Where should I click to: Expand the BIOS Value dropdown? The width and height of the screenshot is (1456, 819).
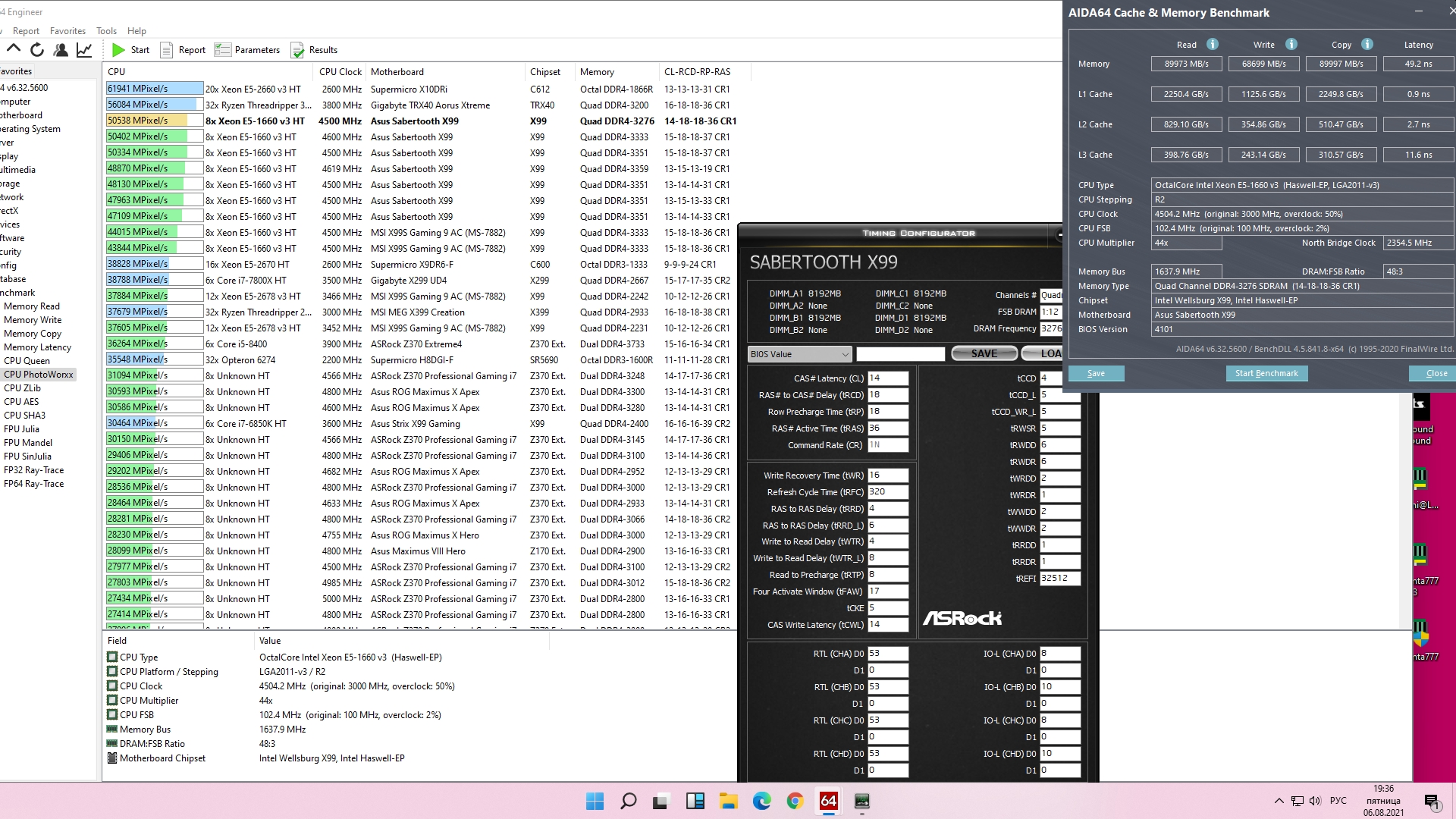799,354
